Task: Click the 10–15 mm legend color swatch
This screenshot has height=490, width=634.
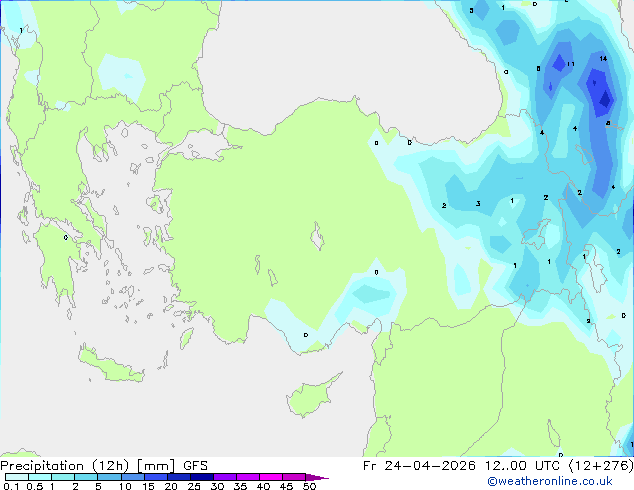Action: click(132, 477)
